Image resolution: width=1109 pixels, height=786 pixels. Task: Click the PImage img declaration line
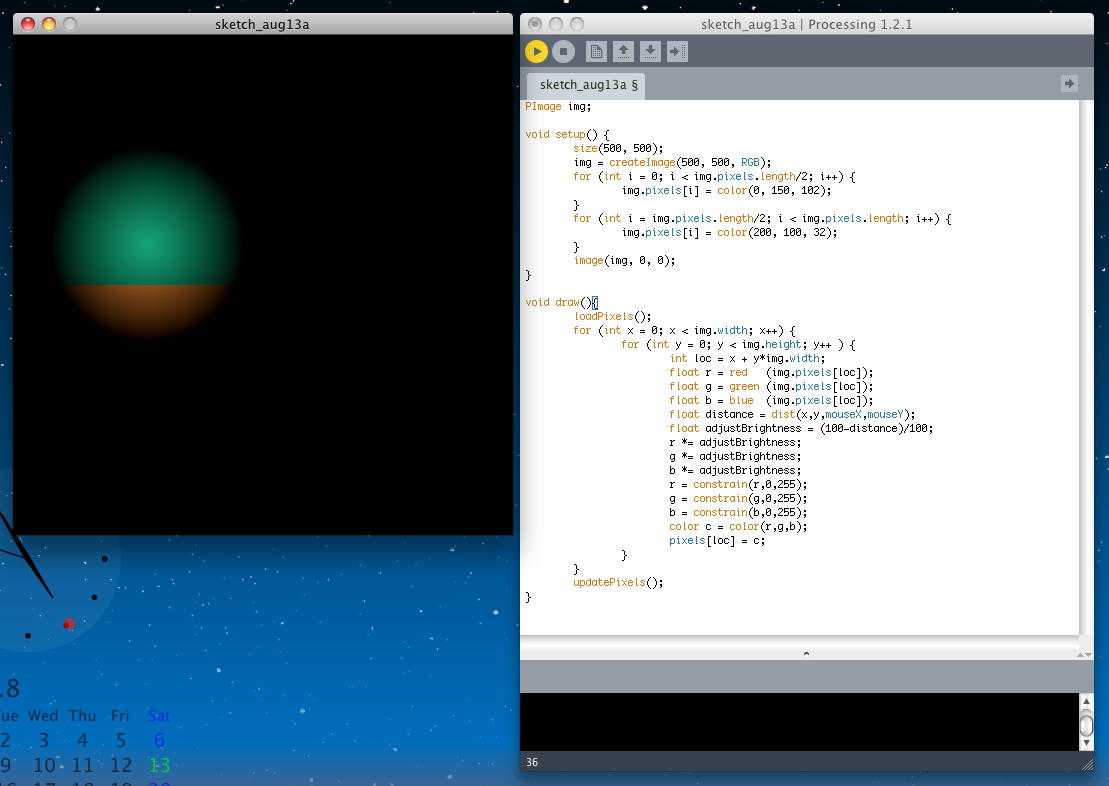558,106
